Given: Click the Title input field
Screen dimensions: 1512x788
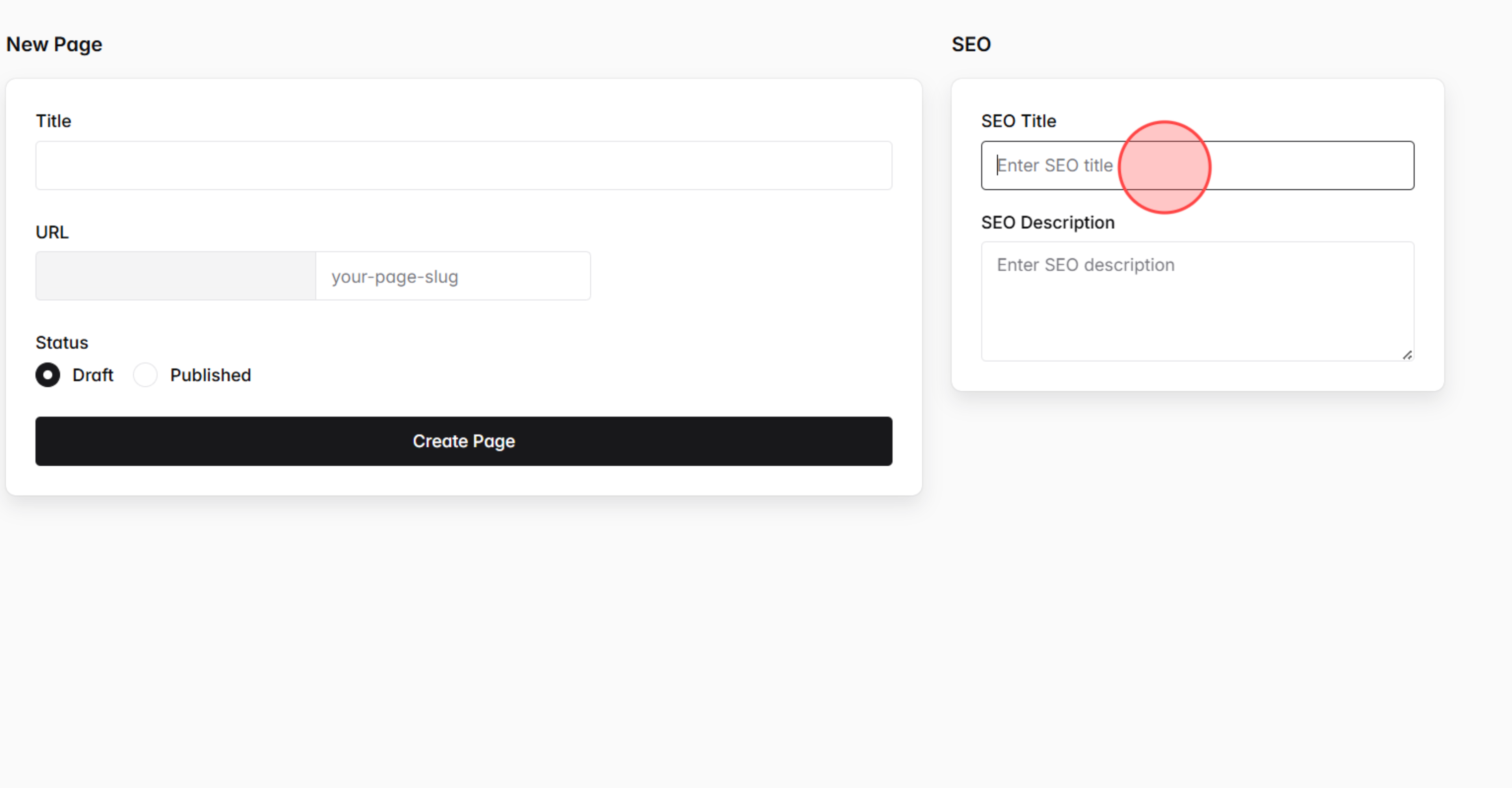Looking at the screenshot, I should tap(464, 165).
